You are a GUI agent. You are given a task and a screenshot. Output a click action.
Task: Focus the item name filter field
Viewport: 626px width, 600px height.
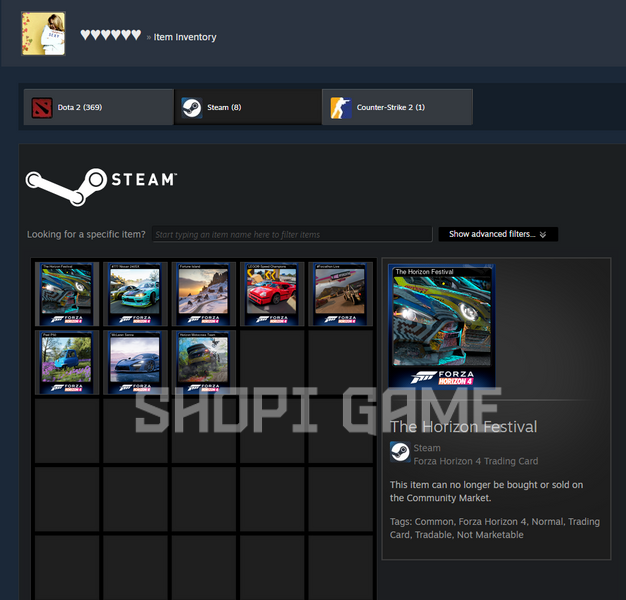[x=292, y=234]
